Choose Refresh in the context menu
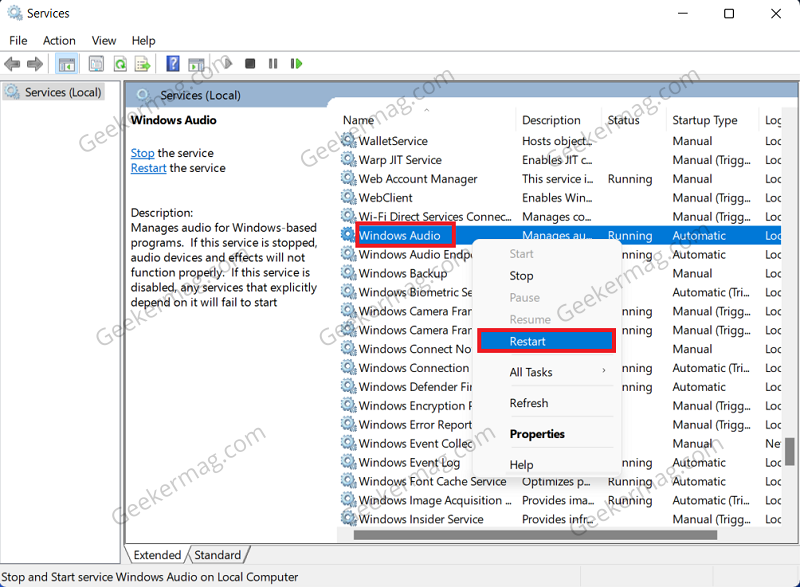 click(529, 403)
